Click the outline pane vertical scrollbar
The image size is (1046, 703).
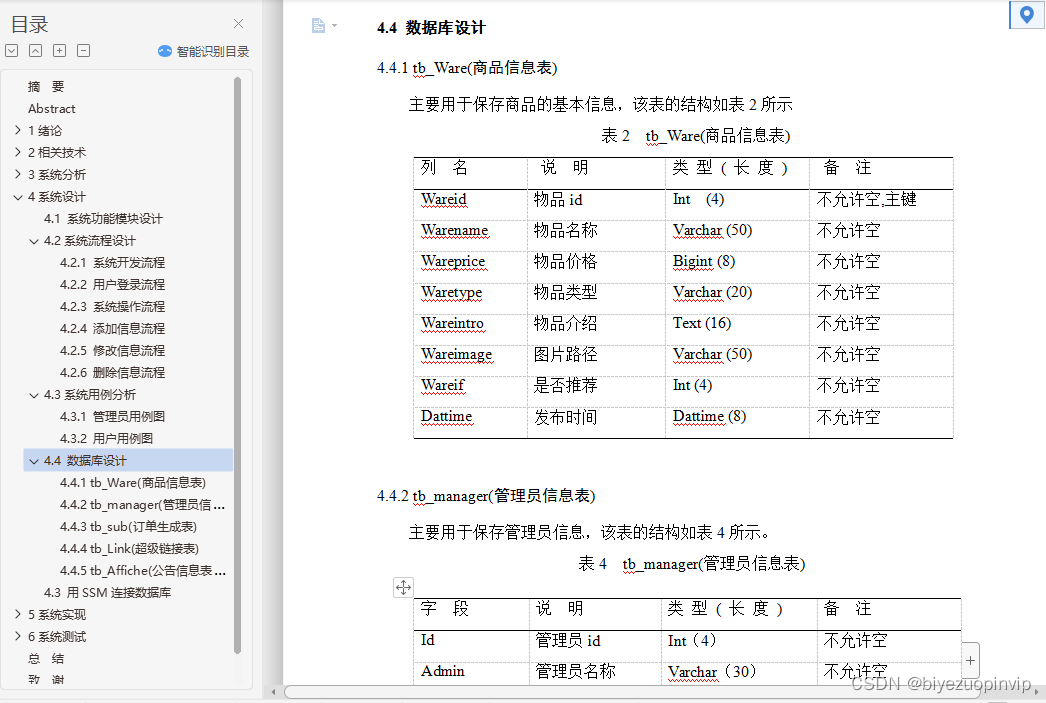click(237, 366)
